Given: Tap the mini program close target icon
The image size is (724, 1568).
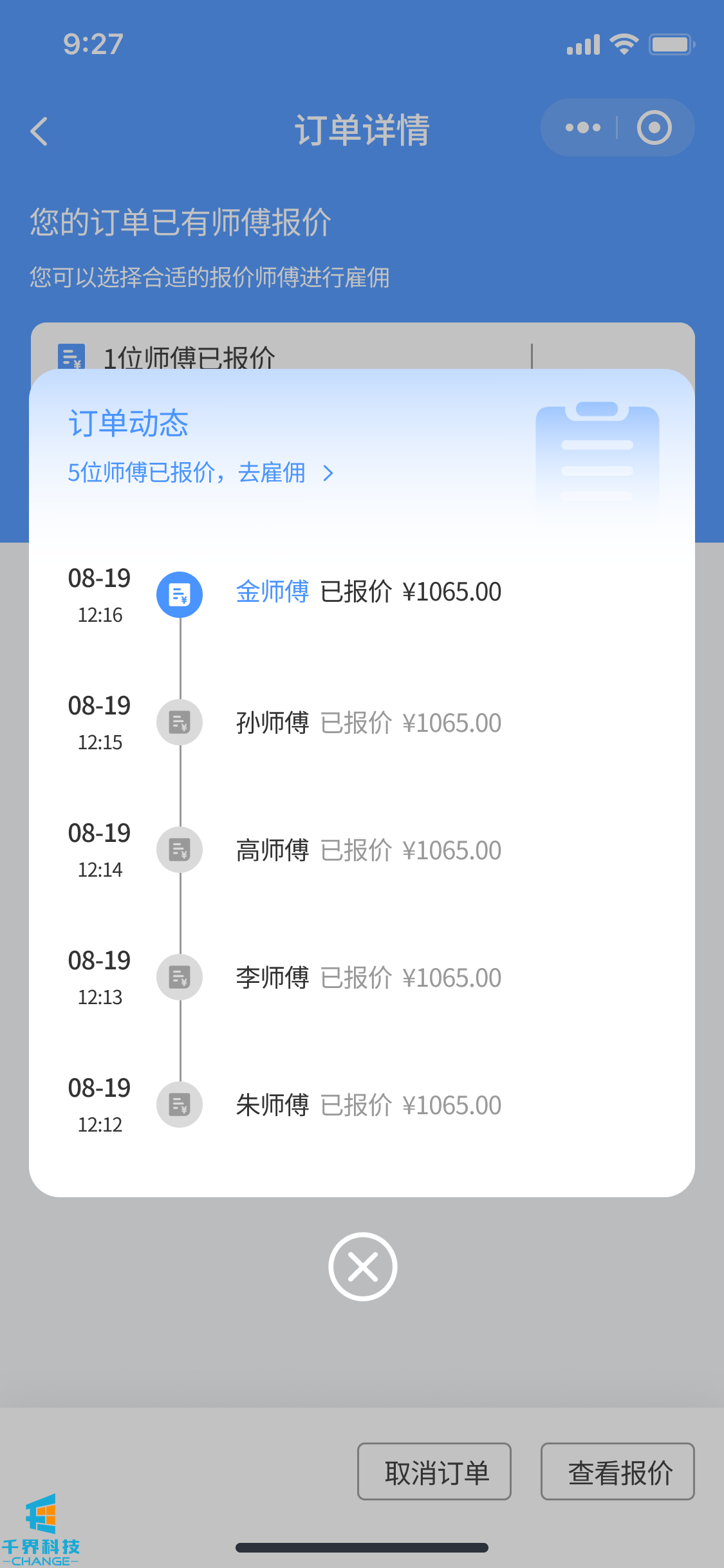Looking at the screenshot, I should point(654,127).
